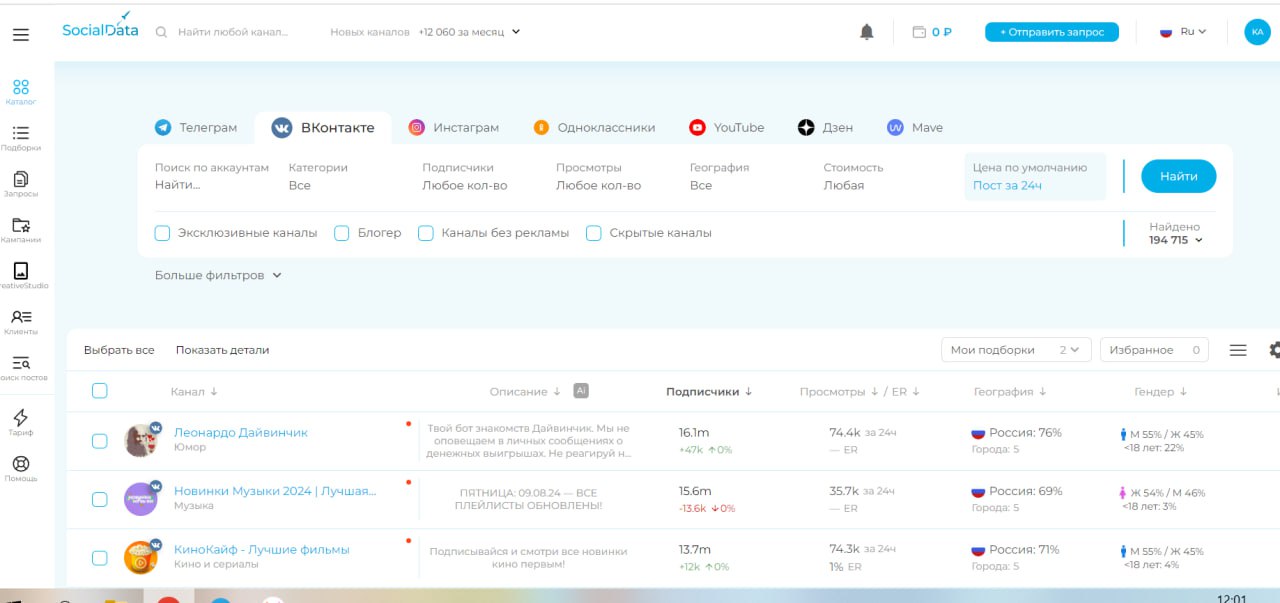Image resolution: width=1280 pixels, height=603 pixels.
Task: Open Клиенты in the sidebar
Action: (21, 322)
